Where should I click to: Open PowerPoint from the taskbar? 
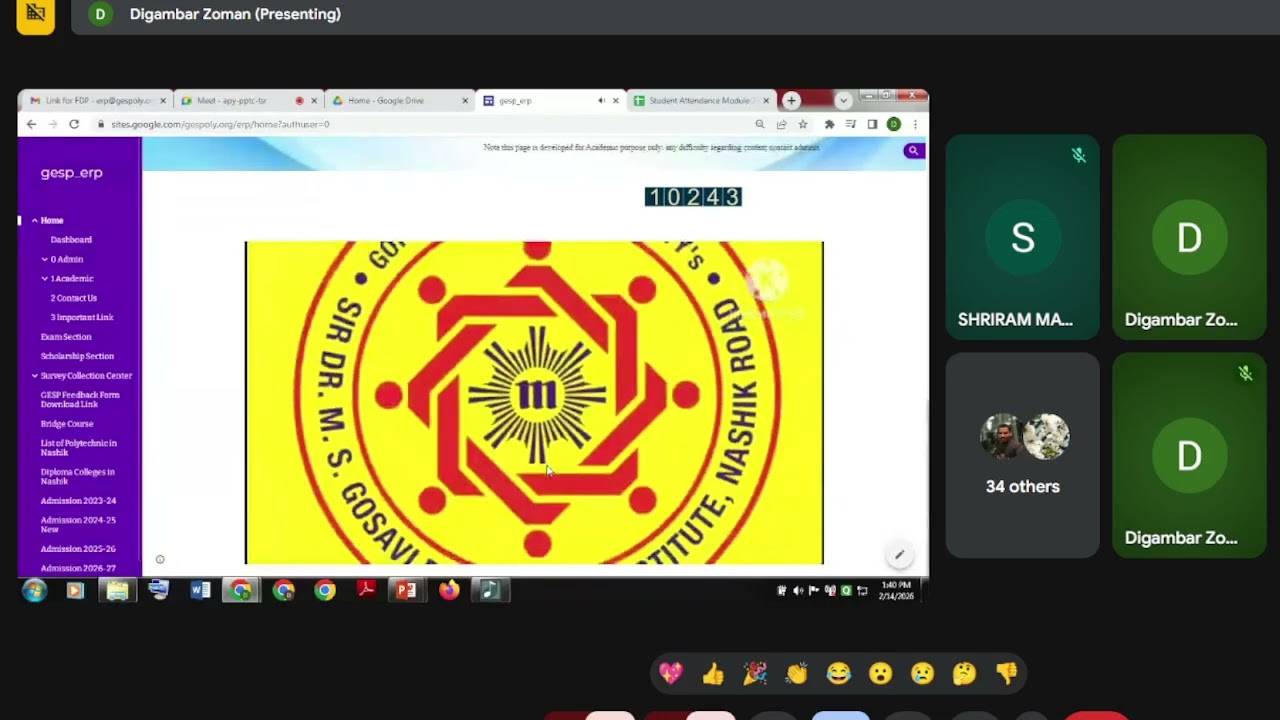click(x=406, y=590)
